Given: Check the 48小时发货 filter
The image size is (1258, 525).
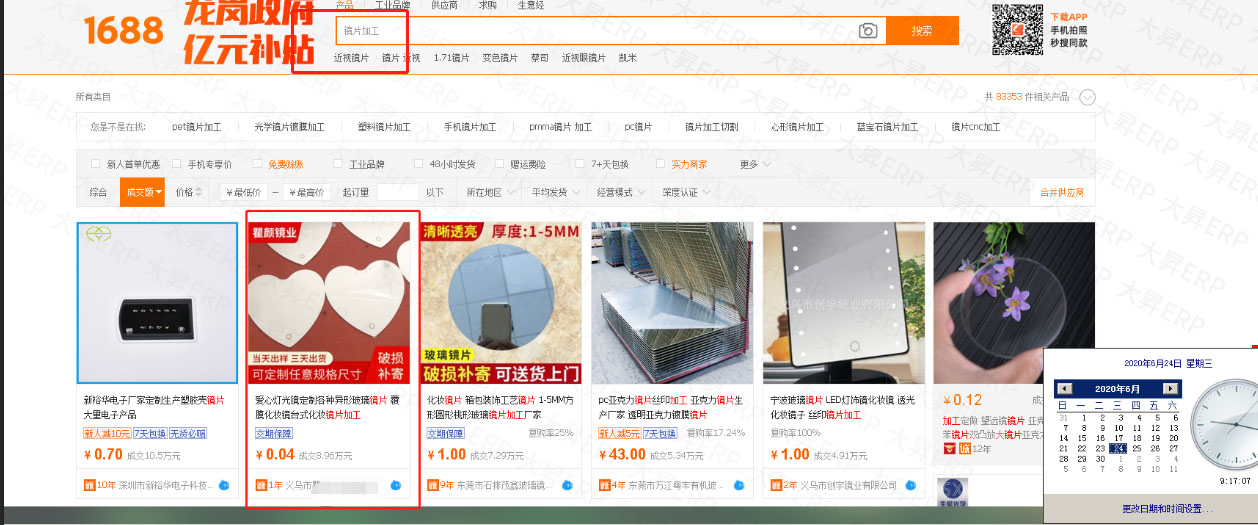Looking at the screenshot, I should point(417,164).
